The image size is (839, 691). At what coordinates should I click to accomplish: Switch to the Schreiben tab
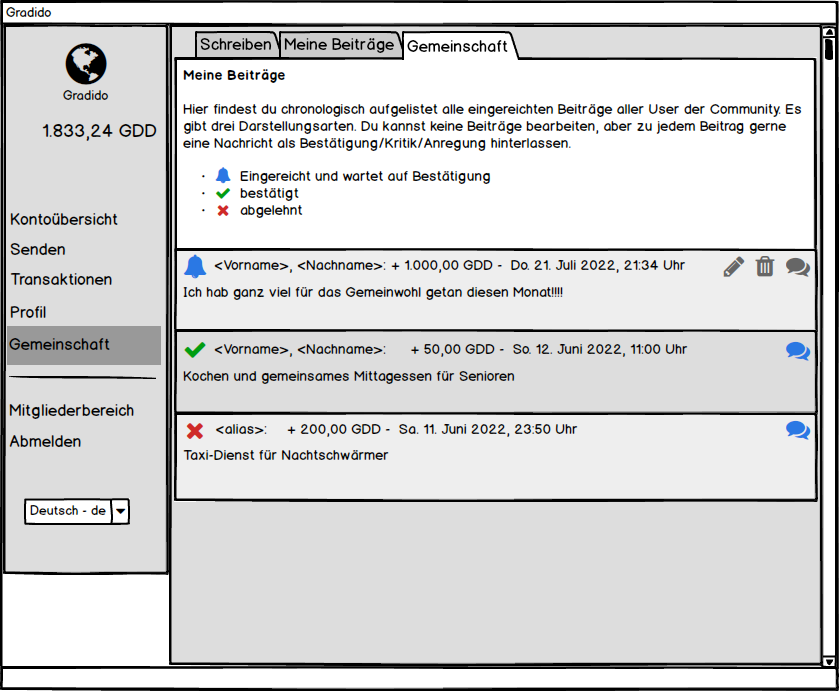pyautogui.click(x=235, y=44)
